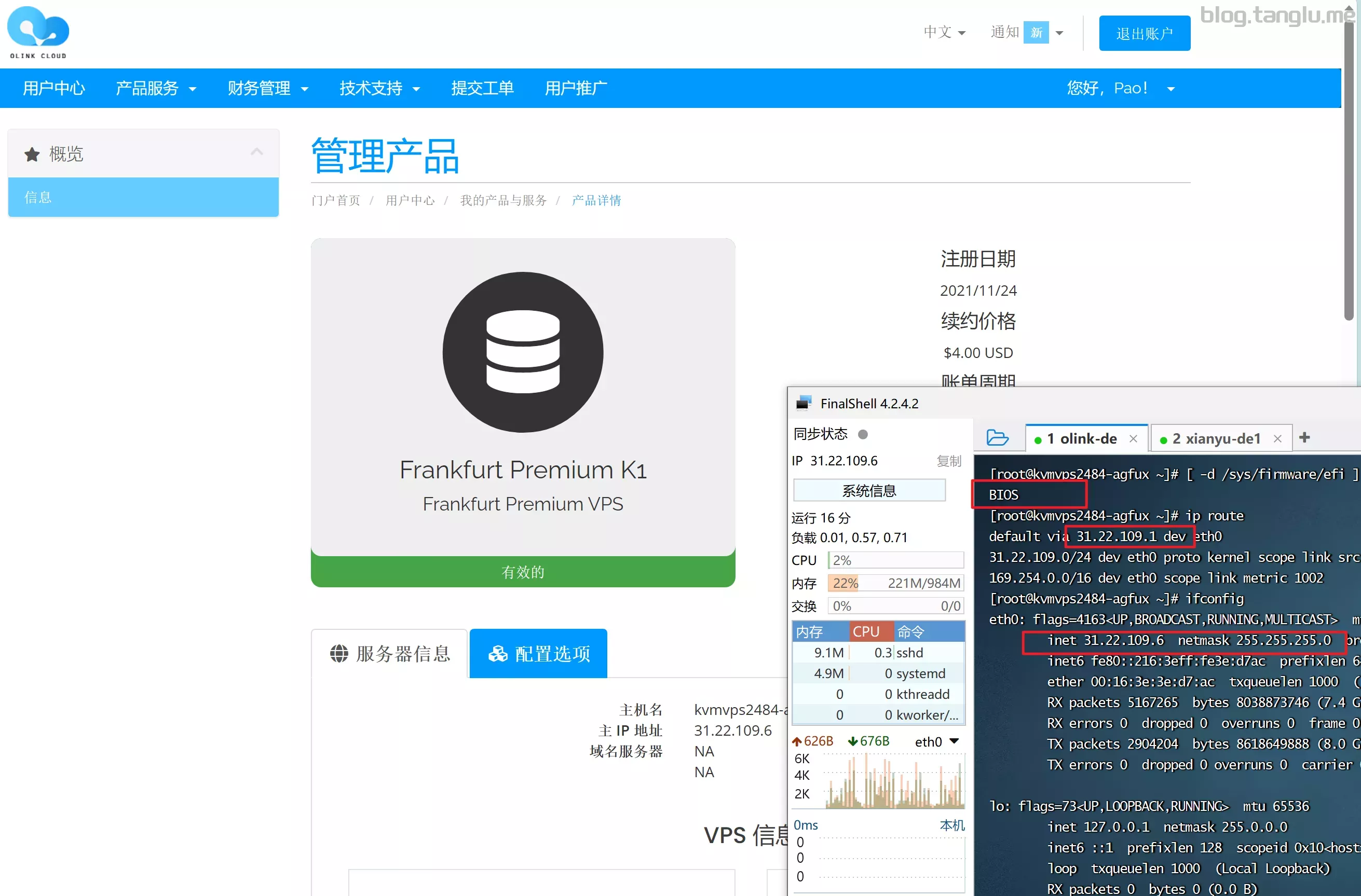Open the 中文 language dropdown

(x=944, y=33)
